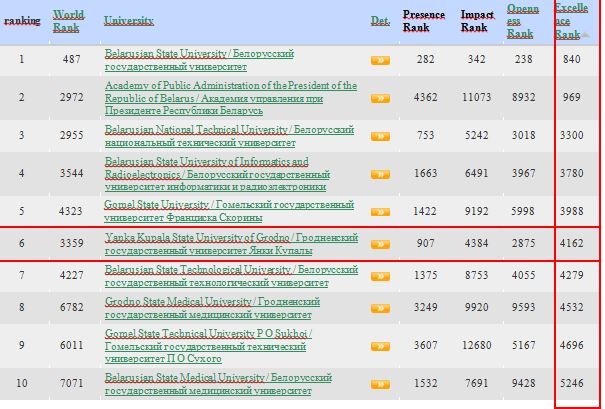Click the Presence Rank column header
This screenshot has height=409, width=605.
click(424, 21)
